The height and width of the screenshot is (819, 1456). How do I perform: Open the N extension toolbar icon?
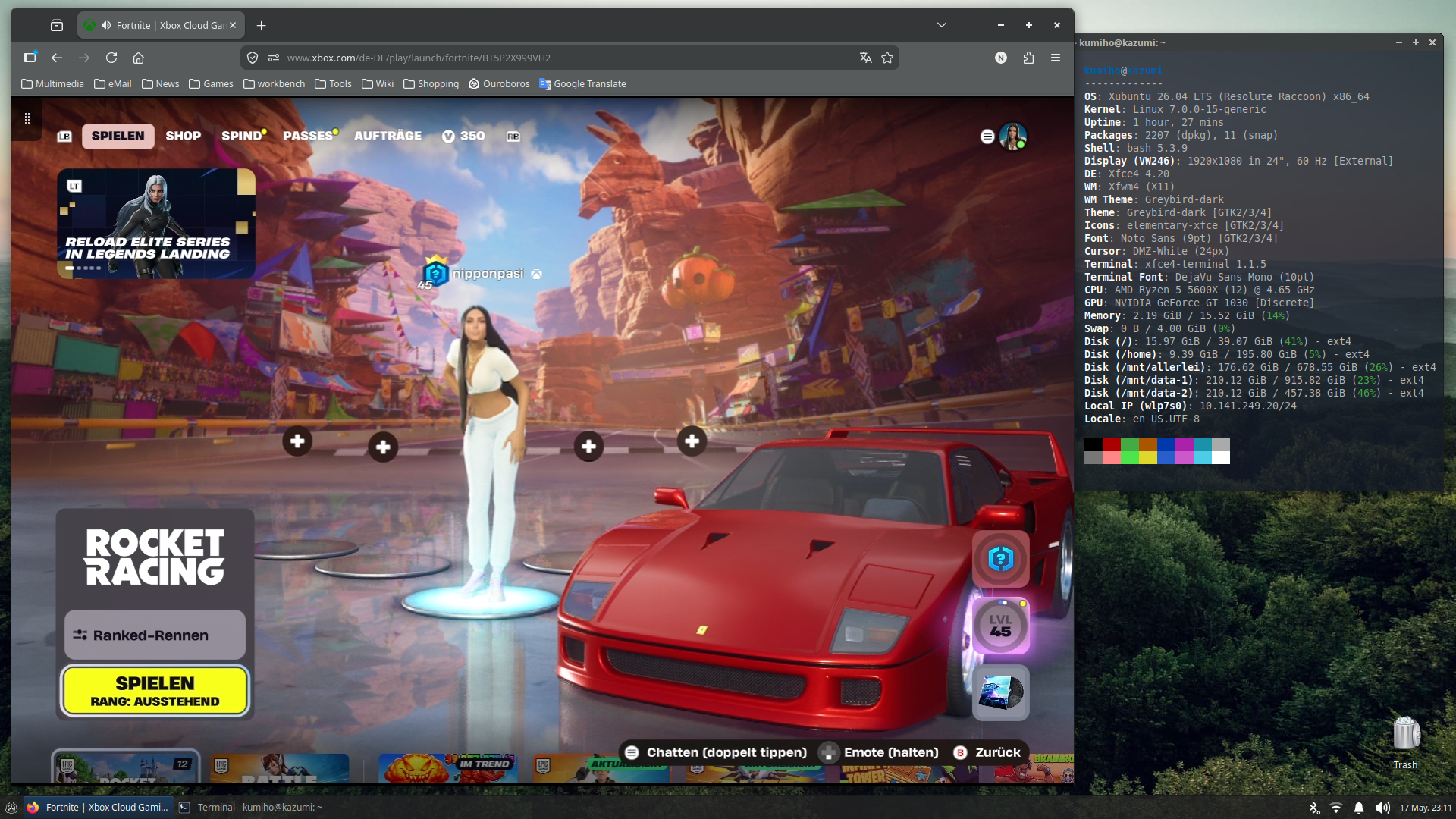pyautogui.click(x=1001, y=58)
